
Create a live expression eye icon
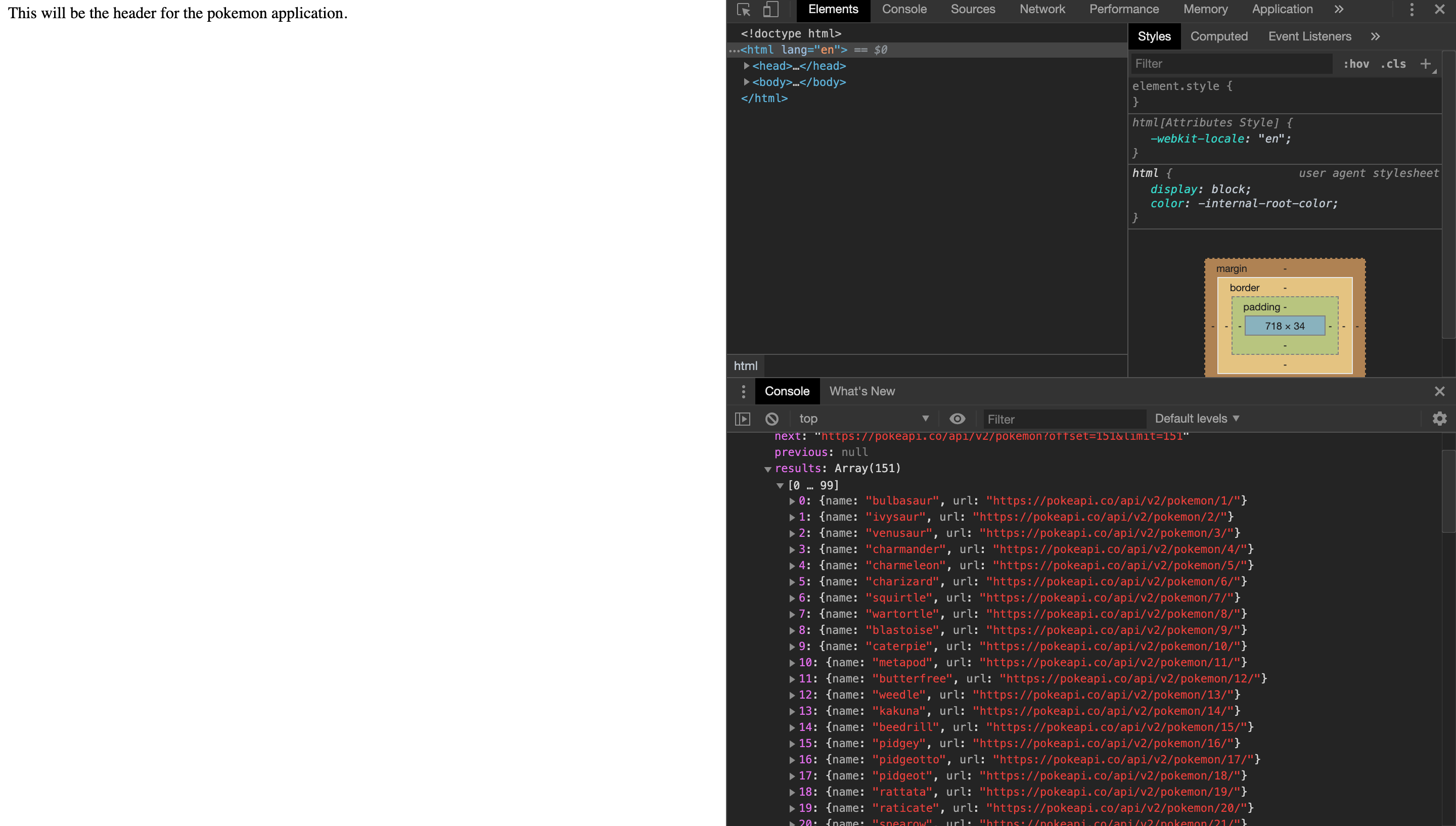(x=958, y=419)
